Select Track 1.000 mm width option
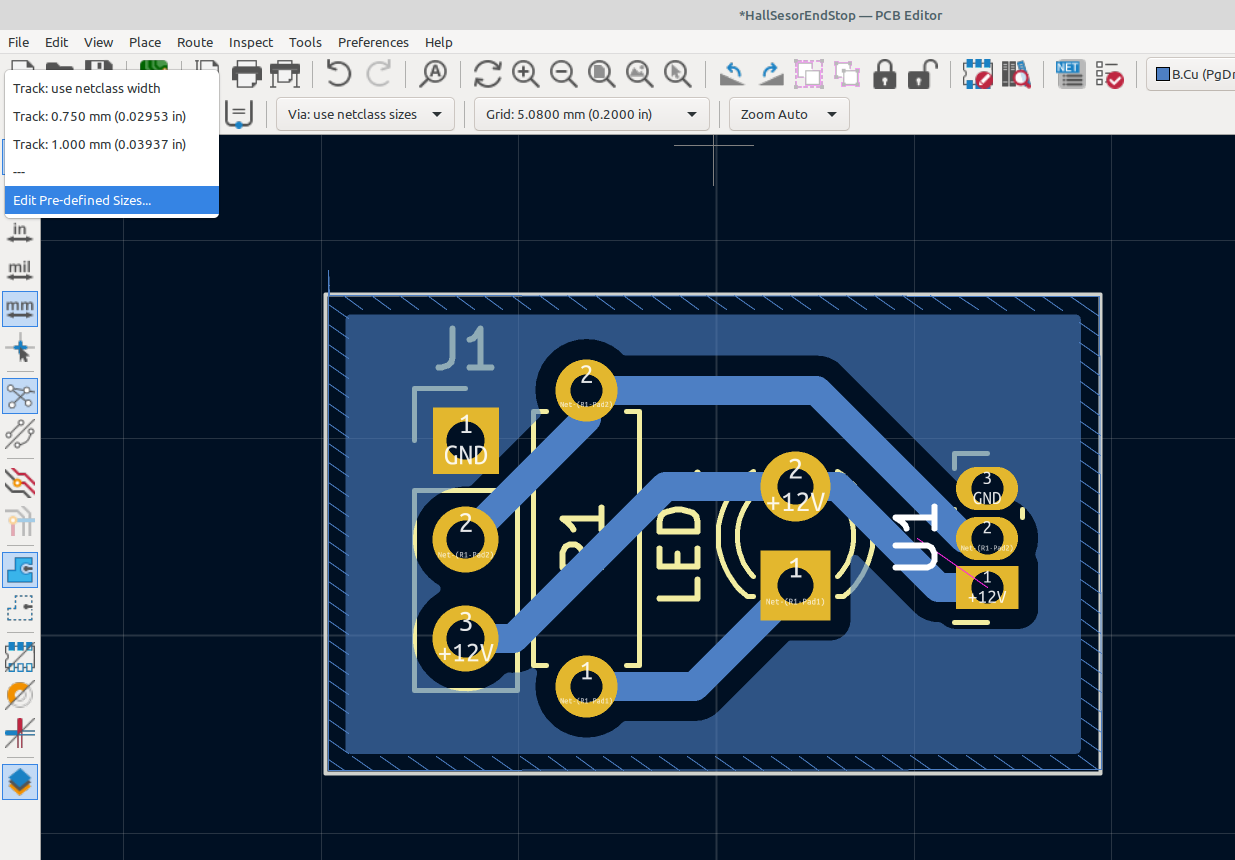This screenshot has width=1235, height=860. [x=99, y=144]
